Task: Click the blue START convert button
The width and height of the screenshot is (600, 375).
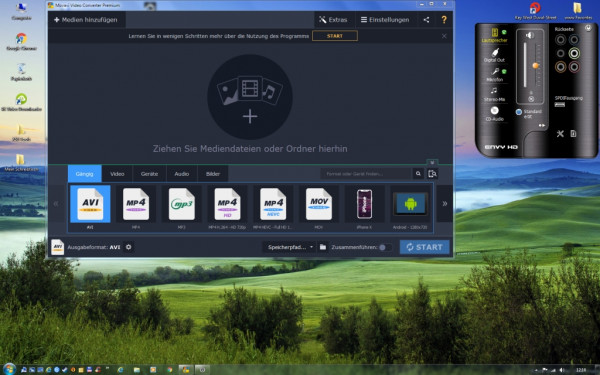Action: click(x=424, y=247)
